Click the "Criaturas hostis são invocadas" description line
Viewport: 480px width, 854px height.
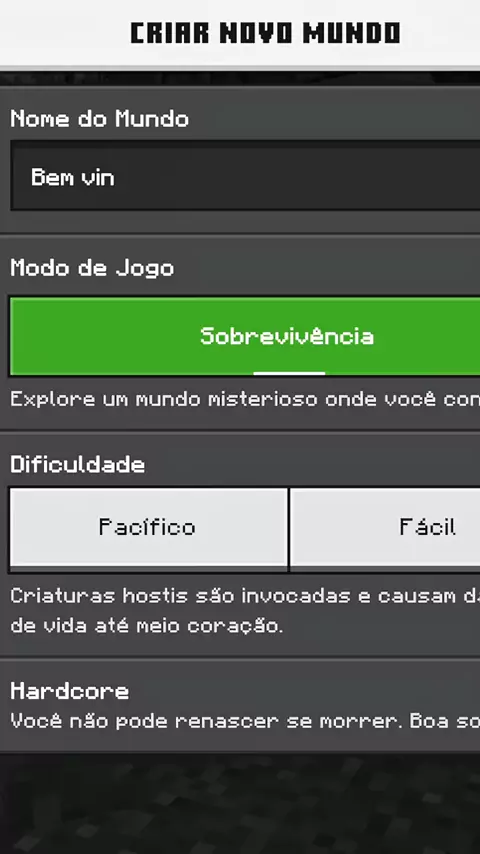[245, 595]
